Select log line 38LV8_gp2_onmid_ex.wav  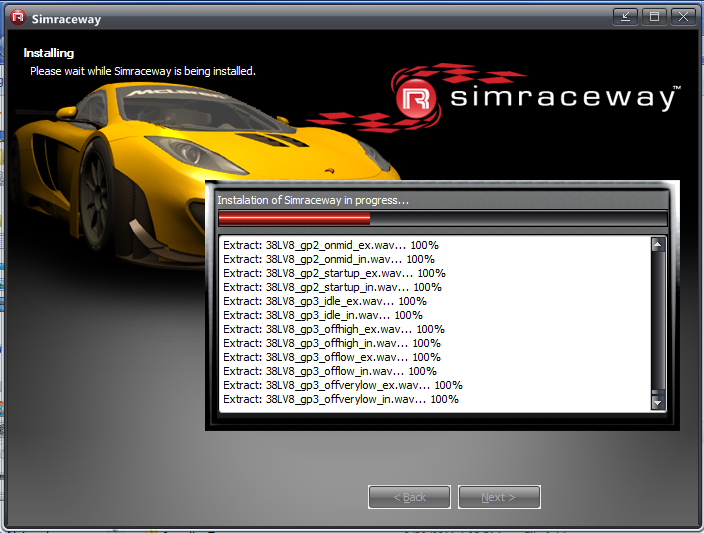330,245
